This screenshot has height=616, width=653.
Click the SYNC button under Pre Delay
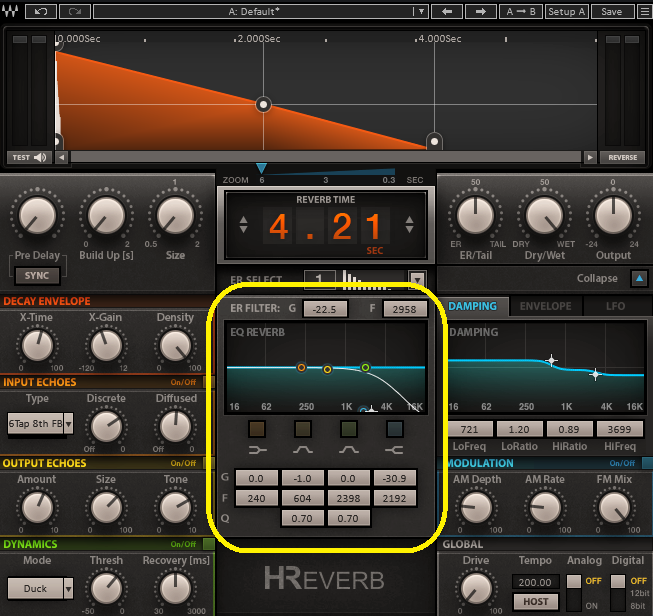click(36, 275)
